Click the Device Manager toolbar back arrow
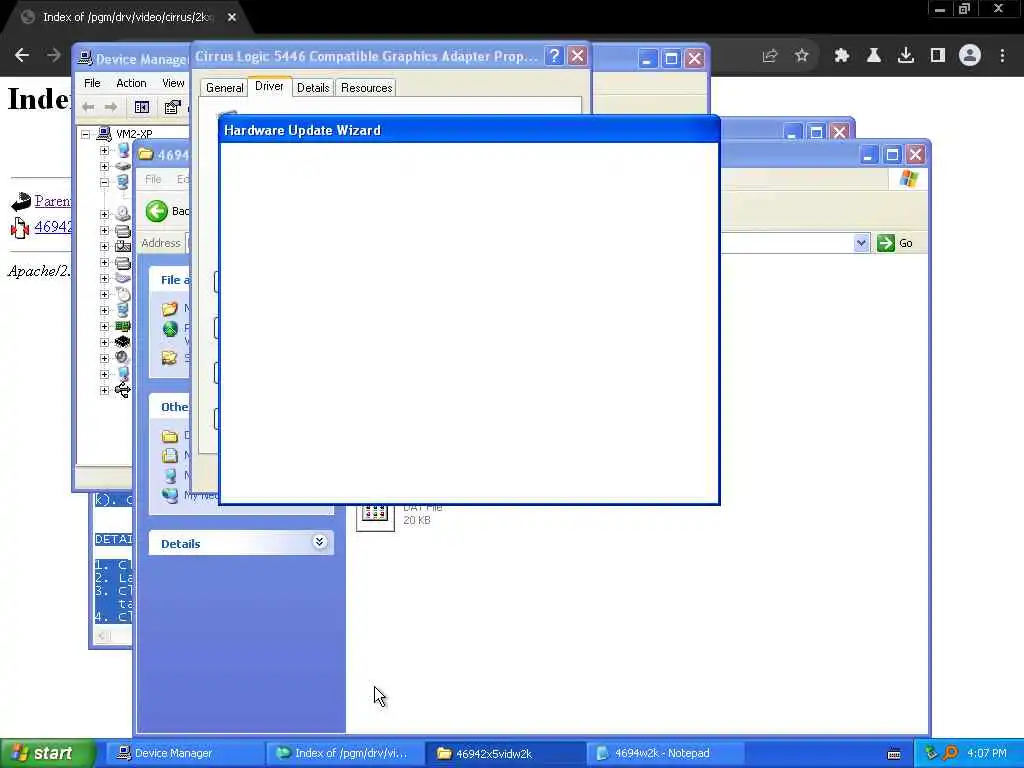 click(88, 107)
